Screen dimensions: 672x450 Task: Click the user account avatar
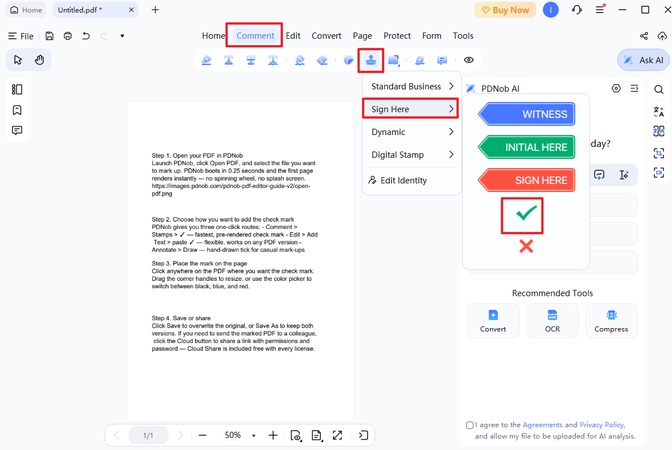[551, 9]
